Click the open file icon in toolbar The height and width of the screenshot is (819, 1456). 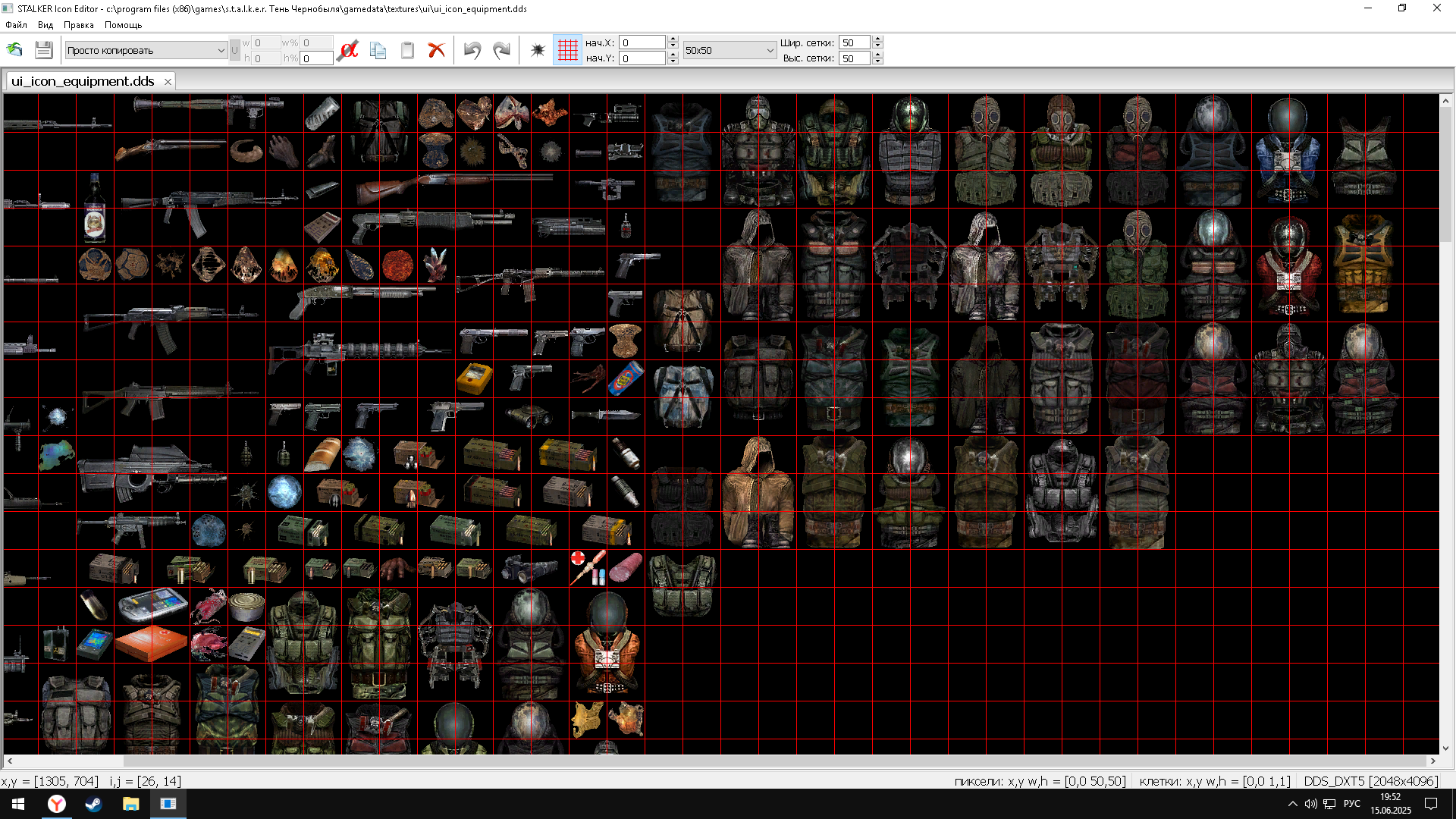tap(14, 50)
